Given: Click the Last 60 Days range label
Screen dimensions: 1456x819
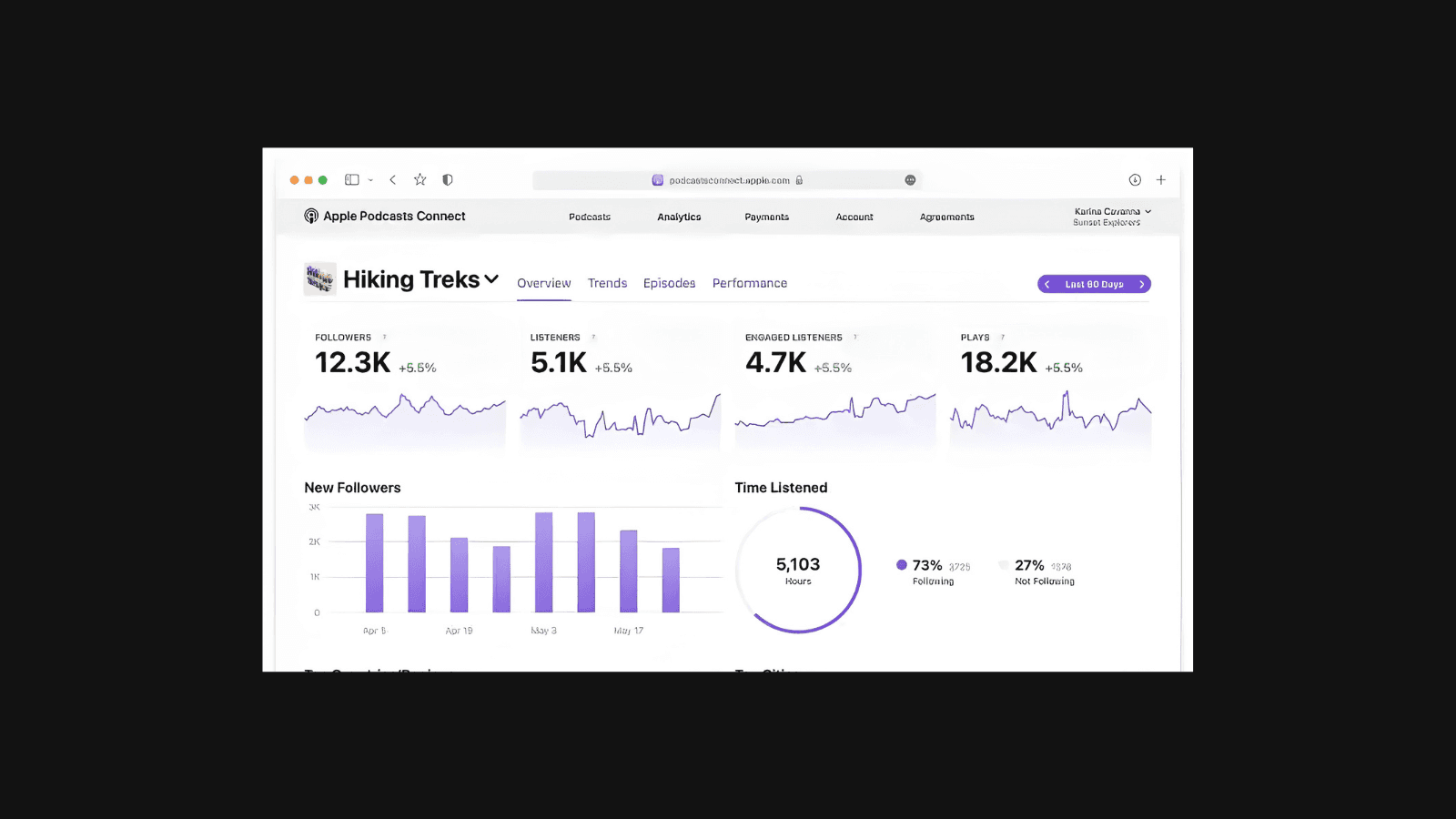Looking at the screenshot, I should point(1095,284).
